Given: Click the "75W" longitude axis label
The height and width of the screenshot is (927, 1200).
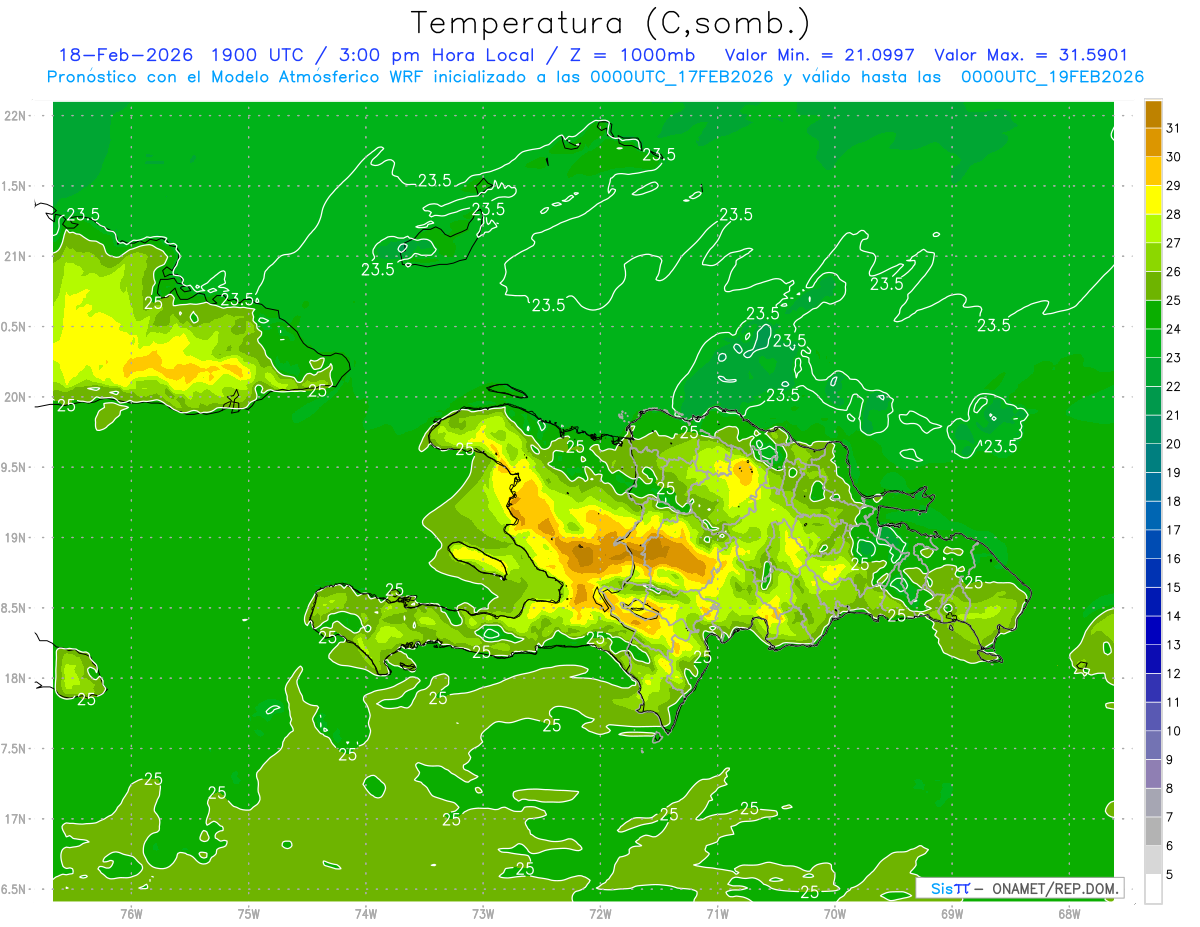Looking at the screenshot, I should coord(249,913).
